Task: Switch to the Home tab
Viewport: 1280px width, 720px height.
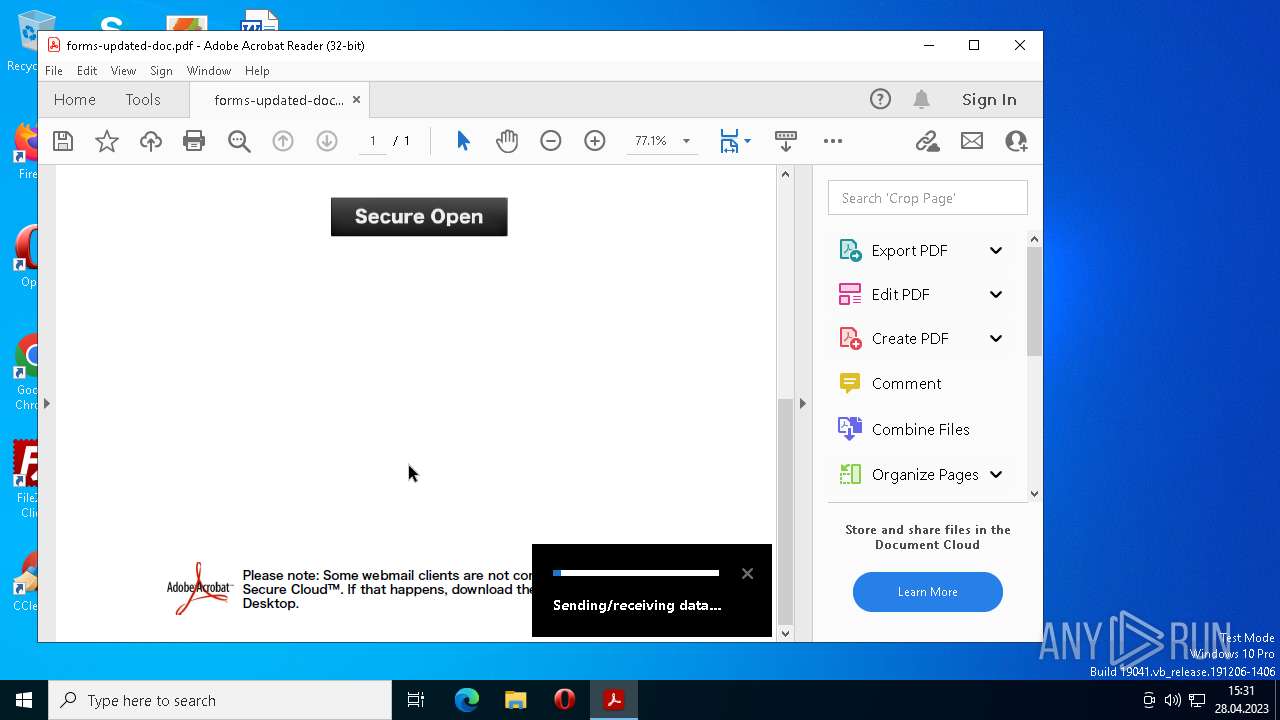Action: tap(75, 100)
